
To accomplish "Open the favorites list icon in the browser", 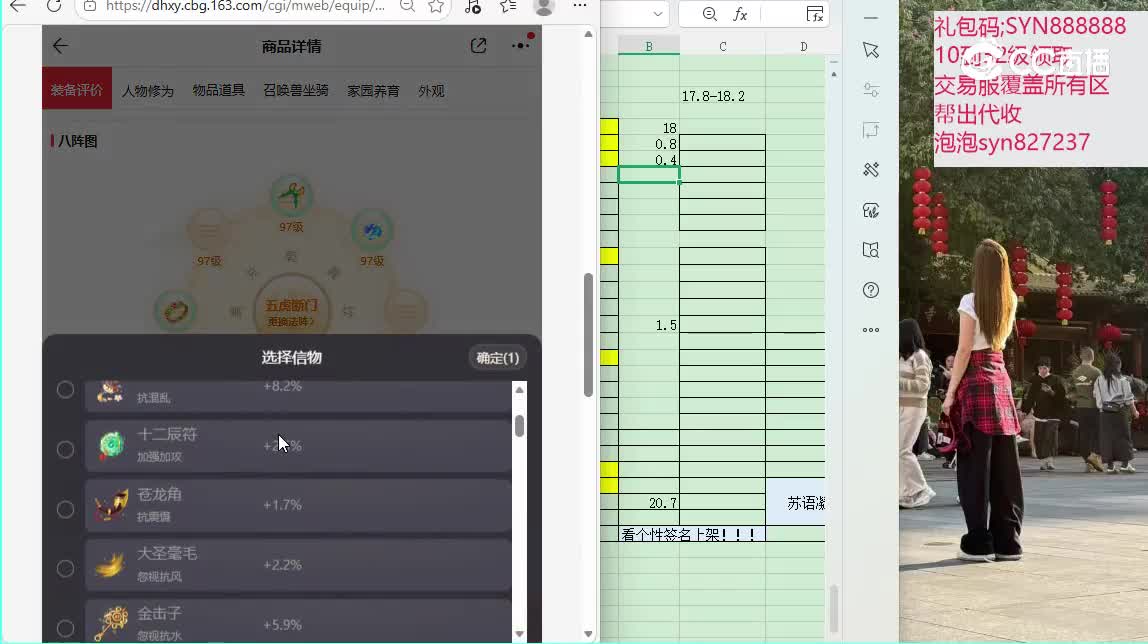I will pos(507,7).
